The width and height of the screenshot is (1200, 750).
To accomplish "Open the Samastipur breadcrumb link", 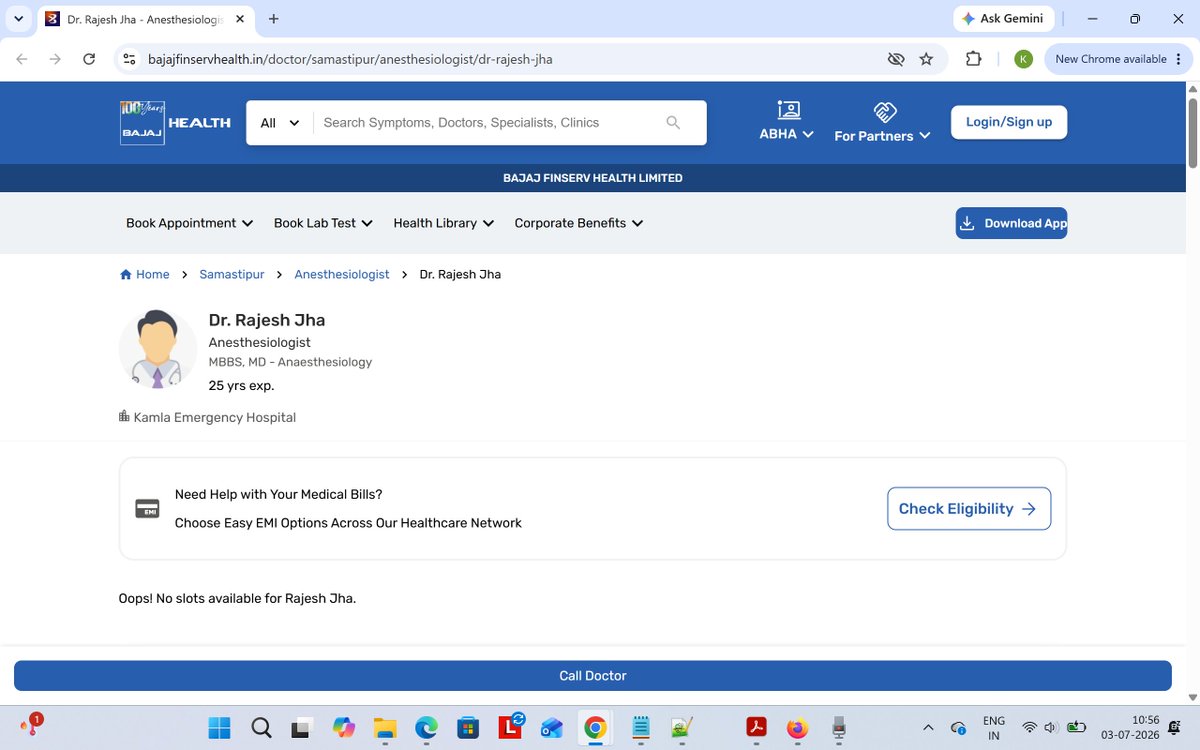I will point(232,274).
